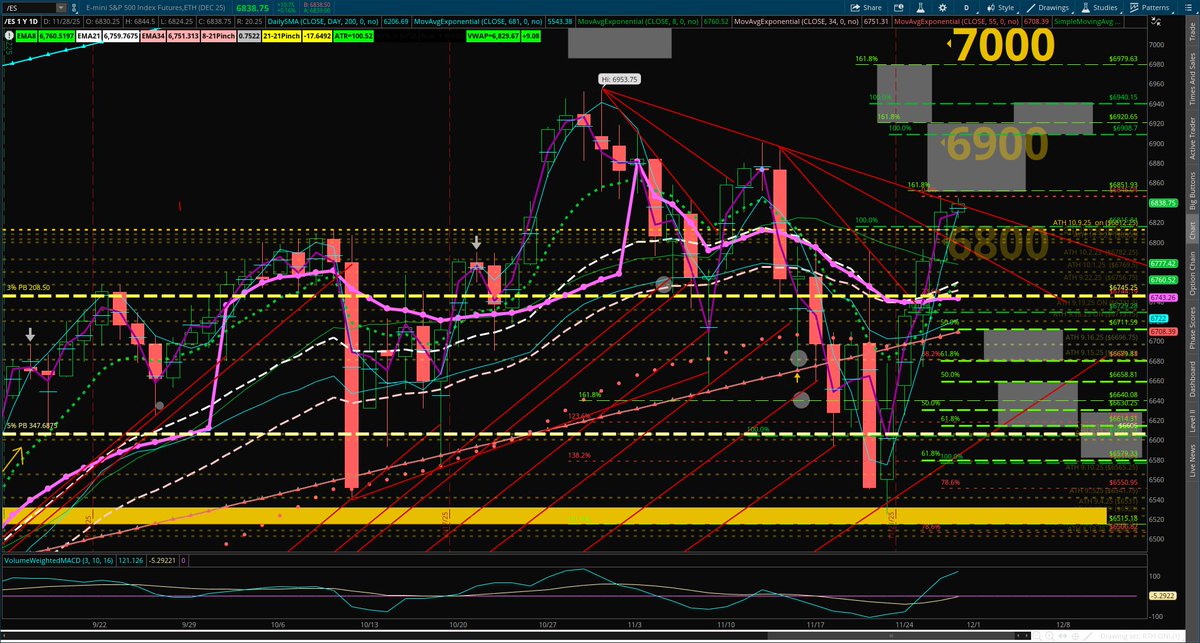The width and height of the screenshot is (1200, 643).
Task: Click the 6838.75 last price in header
Action: (x=252, y=8)
